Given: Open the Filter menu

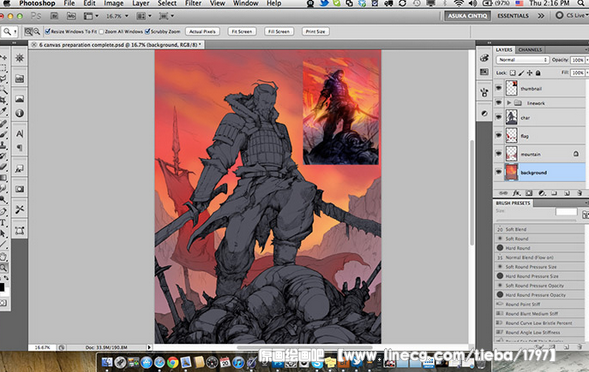Looking at the screenshot, I should (193, 3).
